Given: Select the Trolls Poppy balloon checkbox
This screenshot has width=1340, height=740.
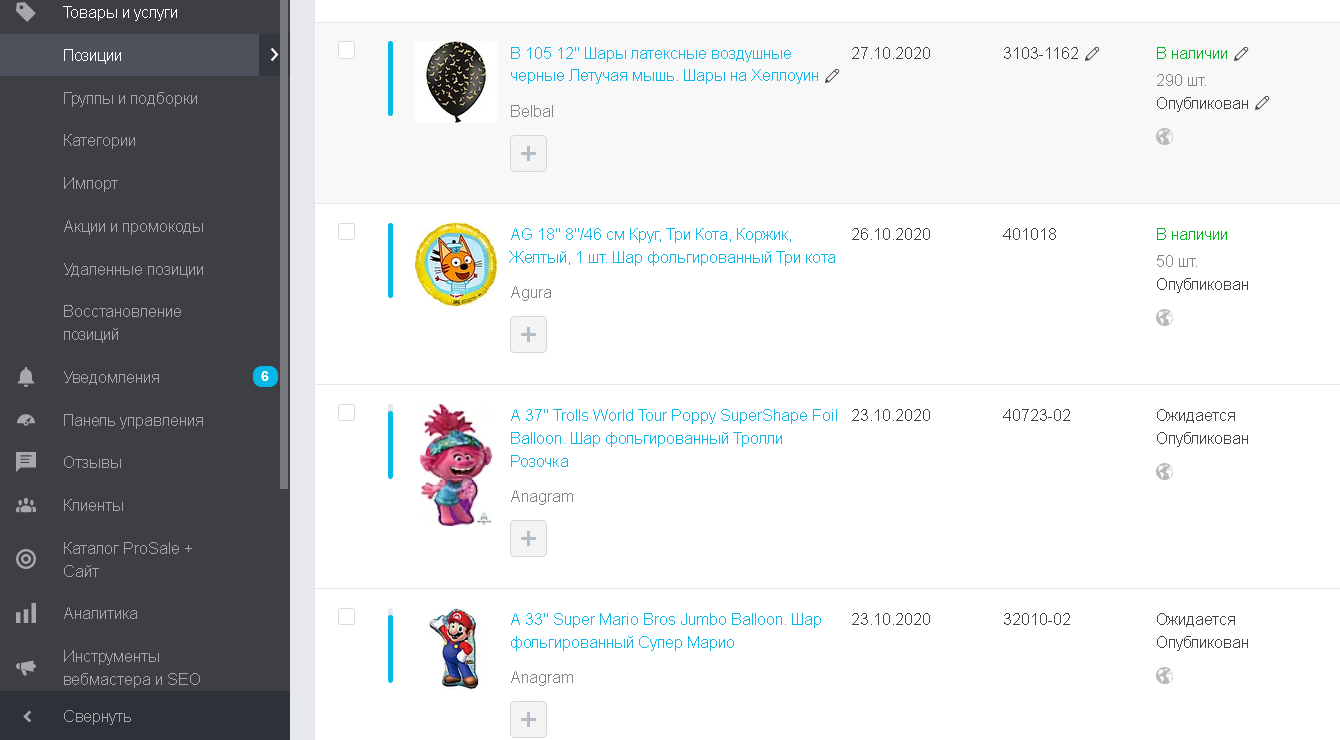Looking at the screenshot, I should point(346,412).
